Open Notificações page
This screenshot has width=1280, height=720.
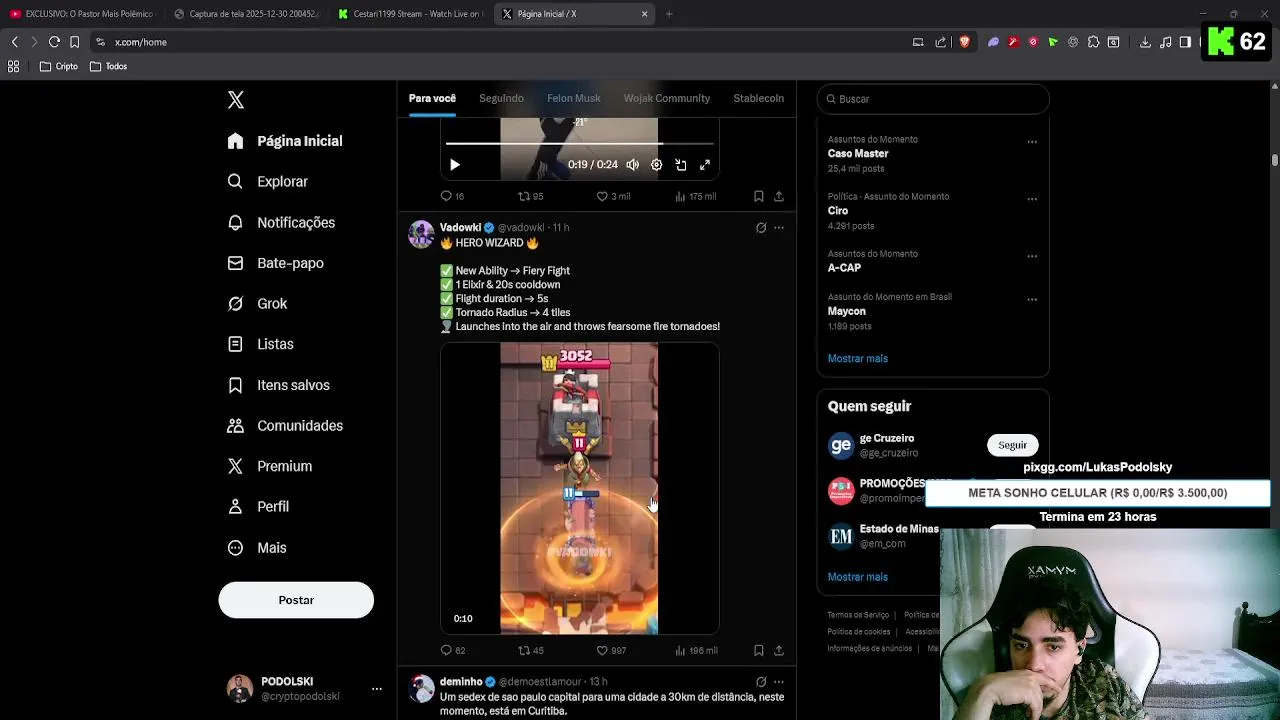click(281, 223)
